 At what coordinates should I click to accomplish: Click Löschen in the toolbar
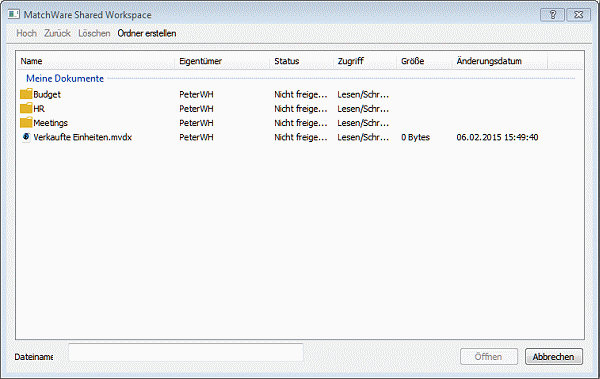94,33
